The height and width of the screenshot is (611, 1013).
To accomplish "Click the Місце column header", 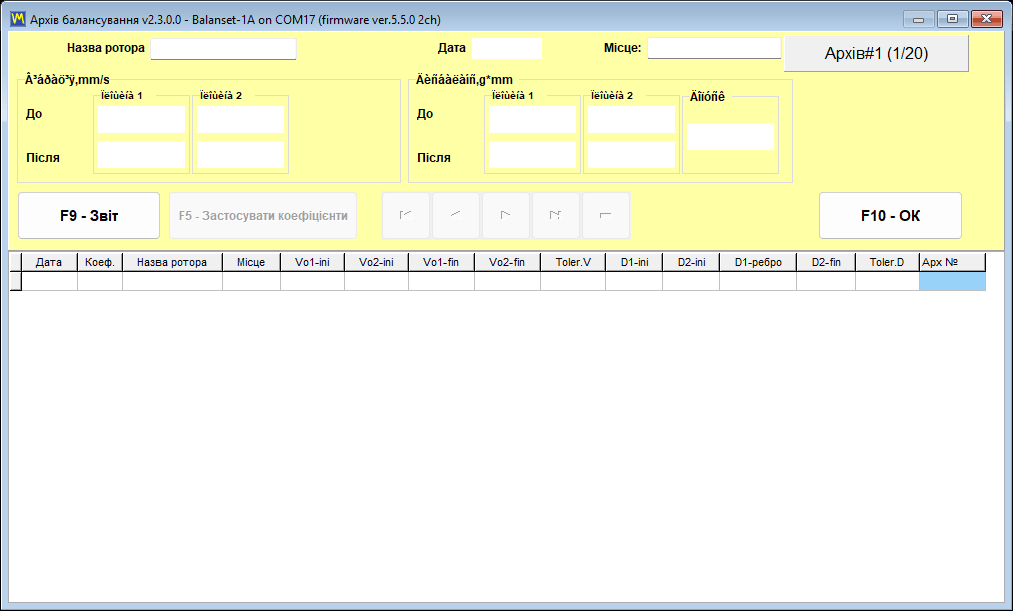I will tap(251, 262).
